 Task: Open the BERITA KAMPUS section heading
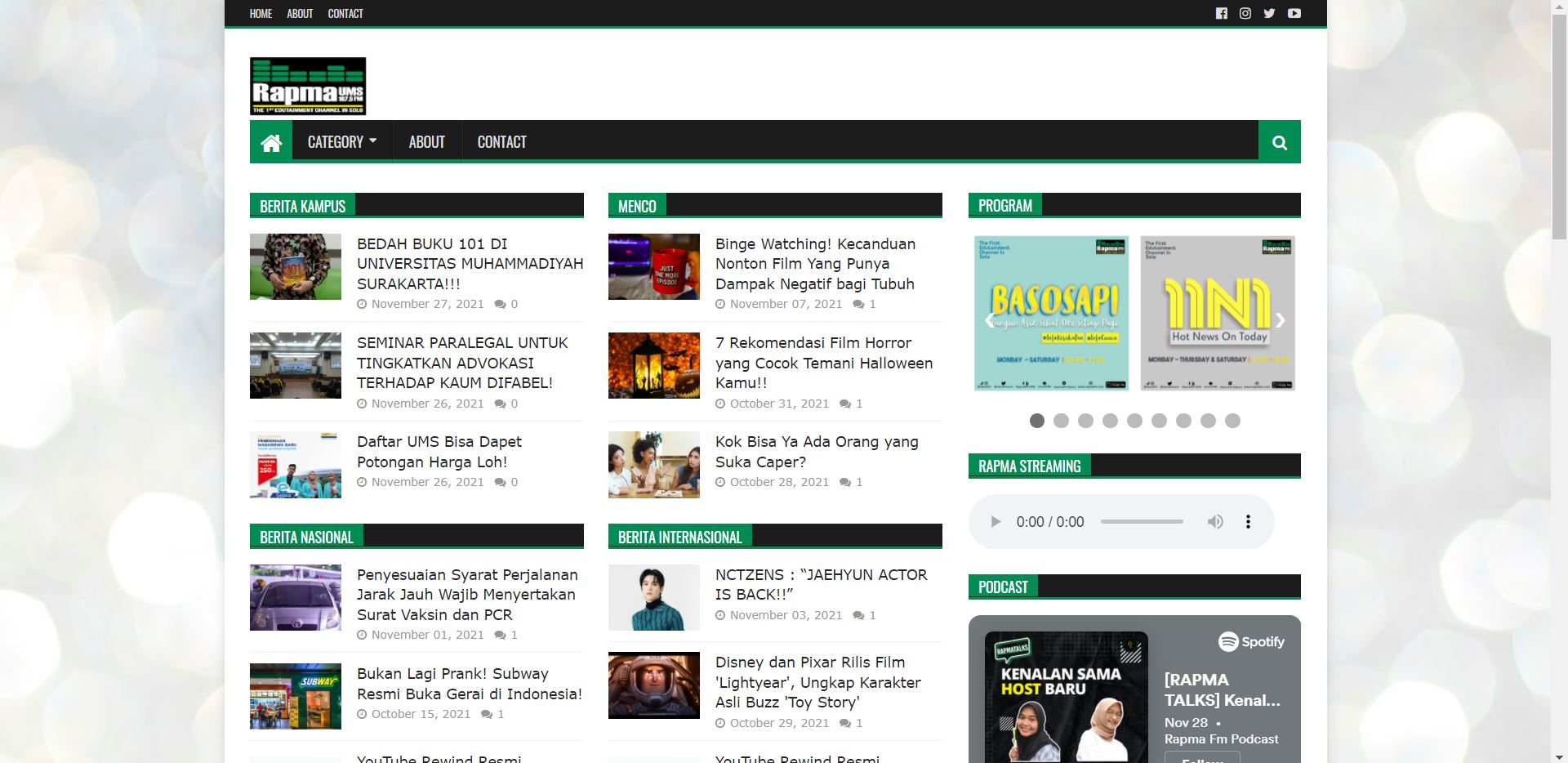tap(302, 206)
